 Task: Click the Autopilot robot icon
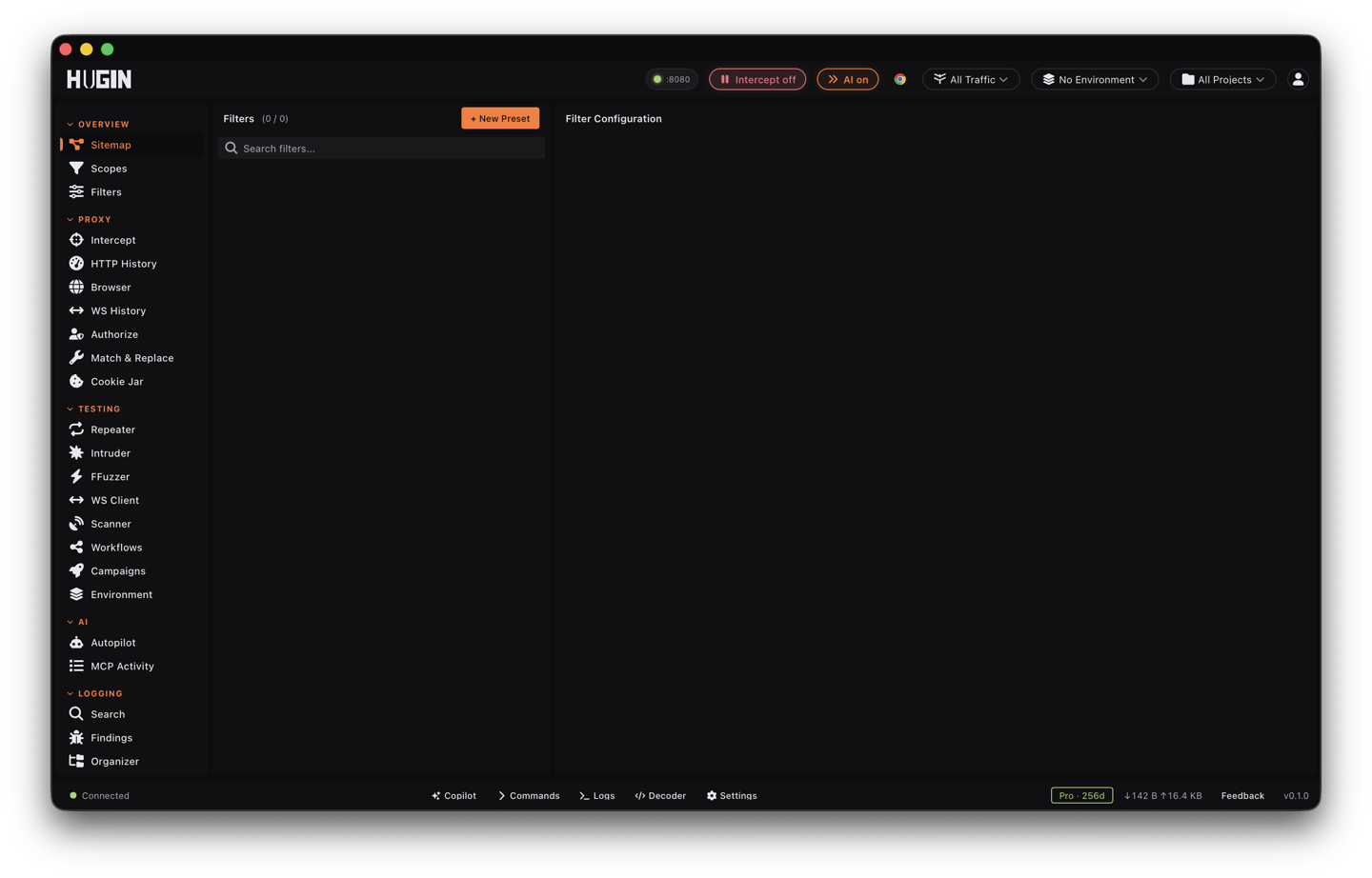pyautogui.click(x=76, y=643)
